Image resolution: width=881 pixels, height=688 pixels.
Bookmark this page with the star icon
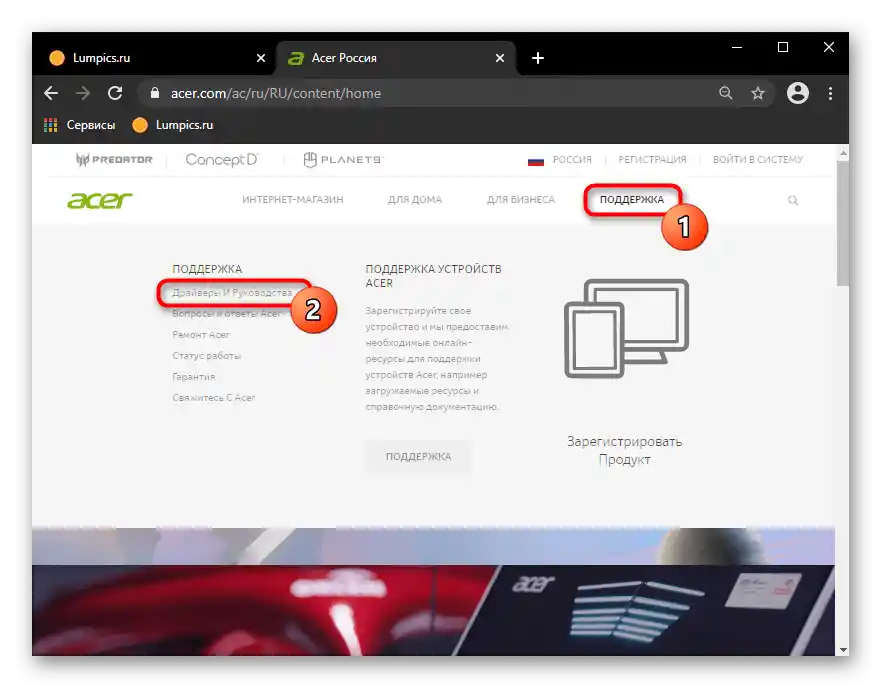(758, 93)
